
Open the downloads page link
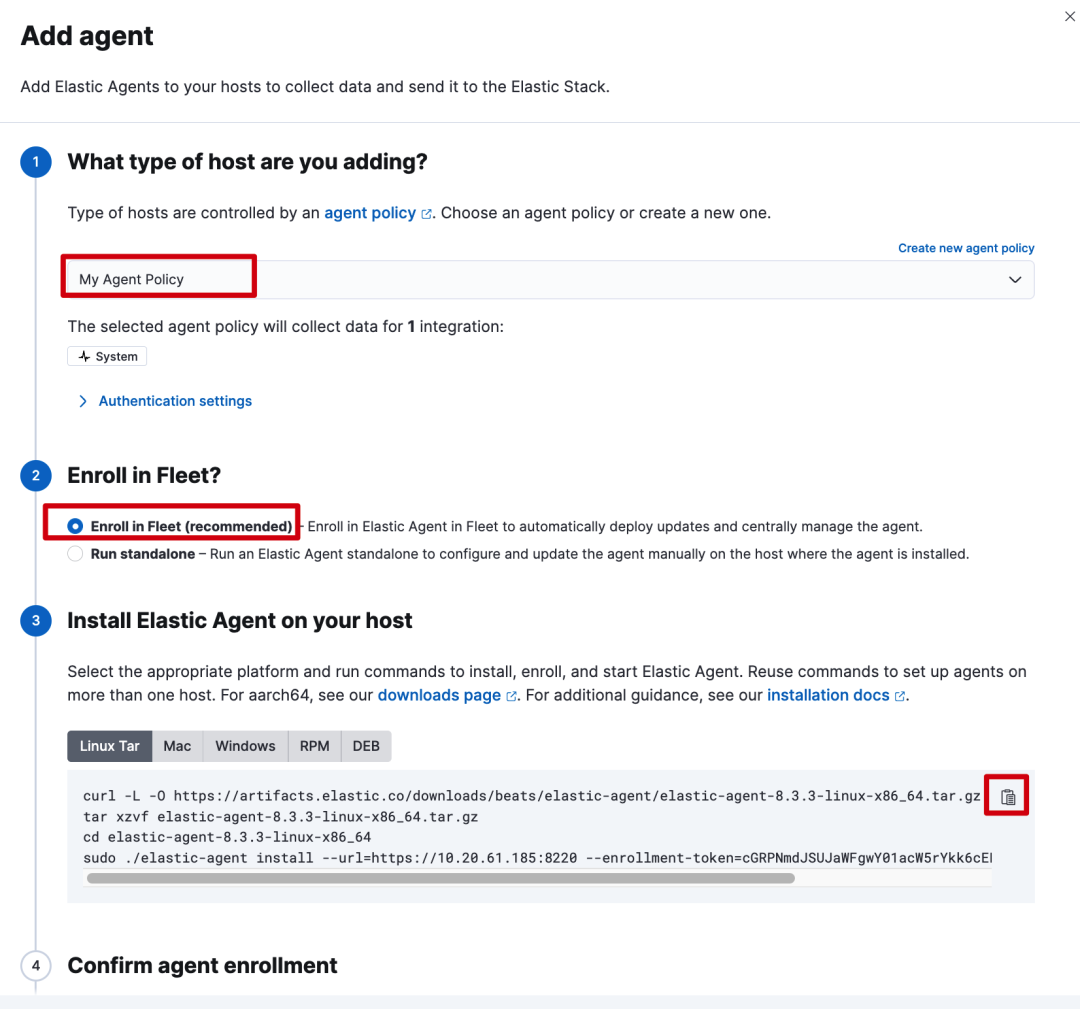point(439,695)
